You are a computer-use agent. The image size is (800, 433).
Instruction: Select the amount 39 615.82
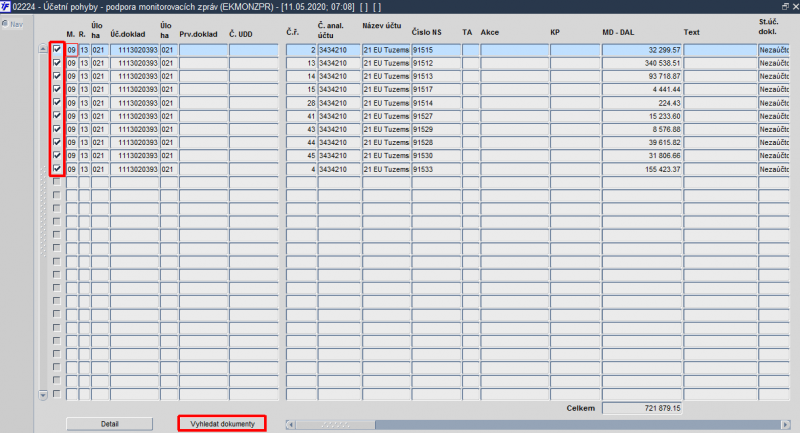[x=642, y=143]
